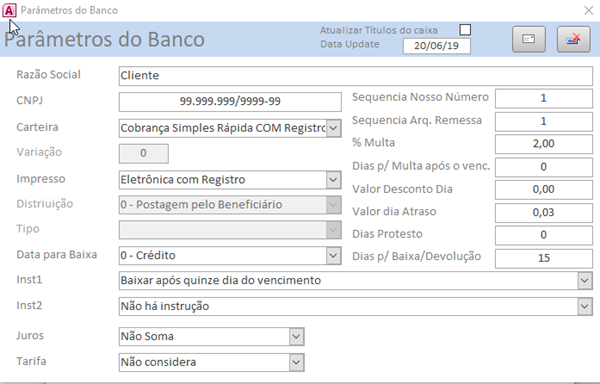The image size is (600, 384).
Task: Close the Parâmetros do Banco window
Action: coord(589,10)
